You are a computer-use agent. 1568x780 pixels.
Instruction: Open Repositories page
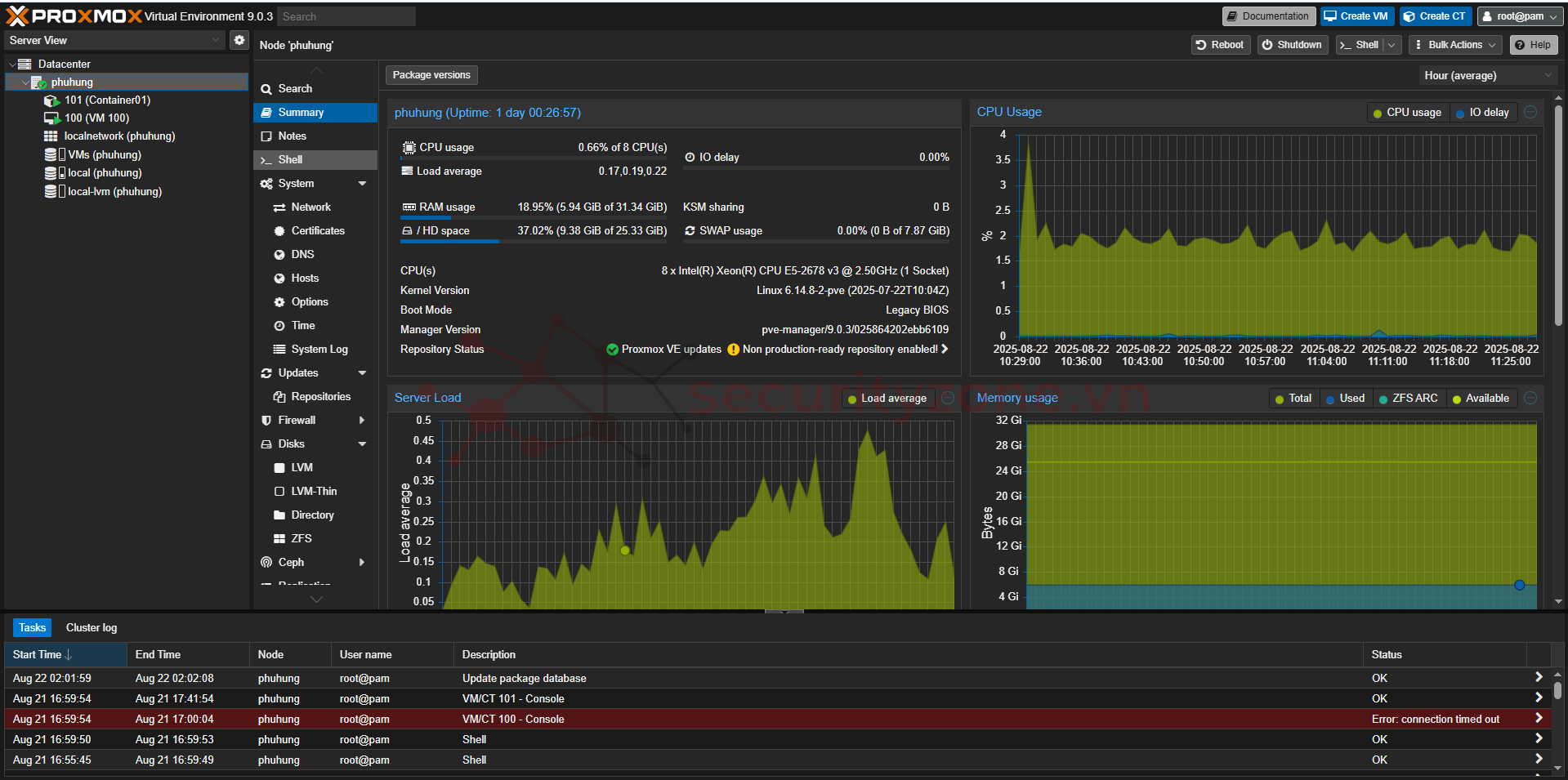315,397
